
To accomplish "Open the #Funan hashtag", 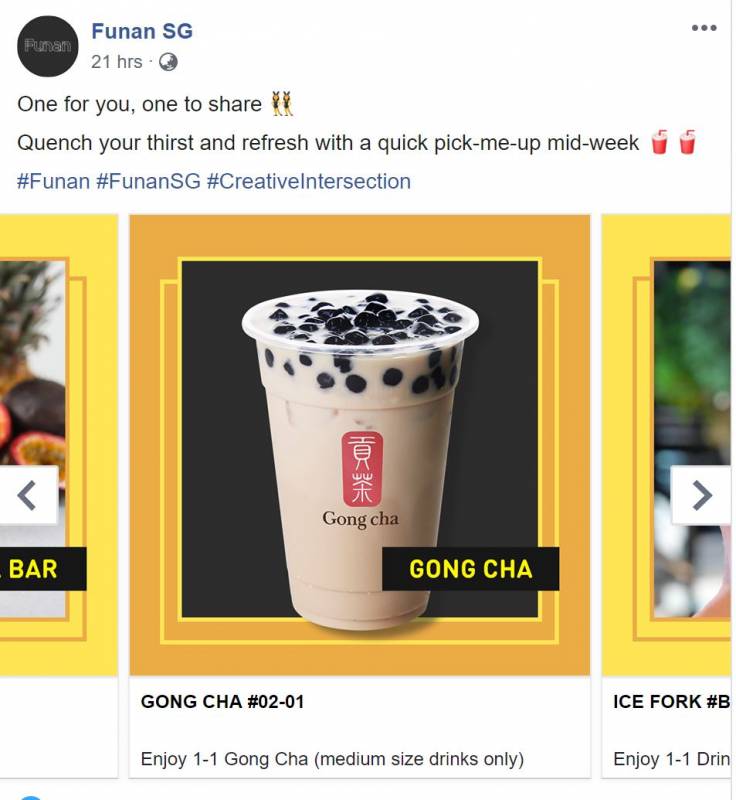I will click(54, 182).
